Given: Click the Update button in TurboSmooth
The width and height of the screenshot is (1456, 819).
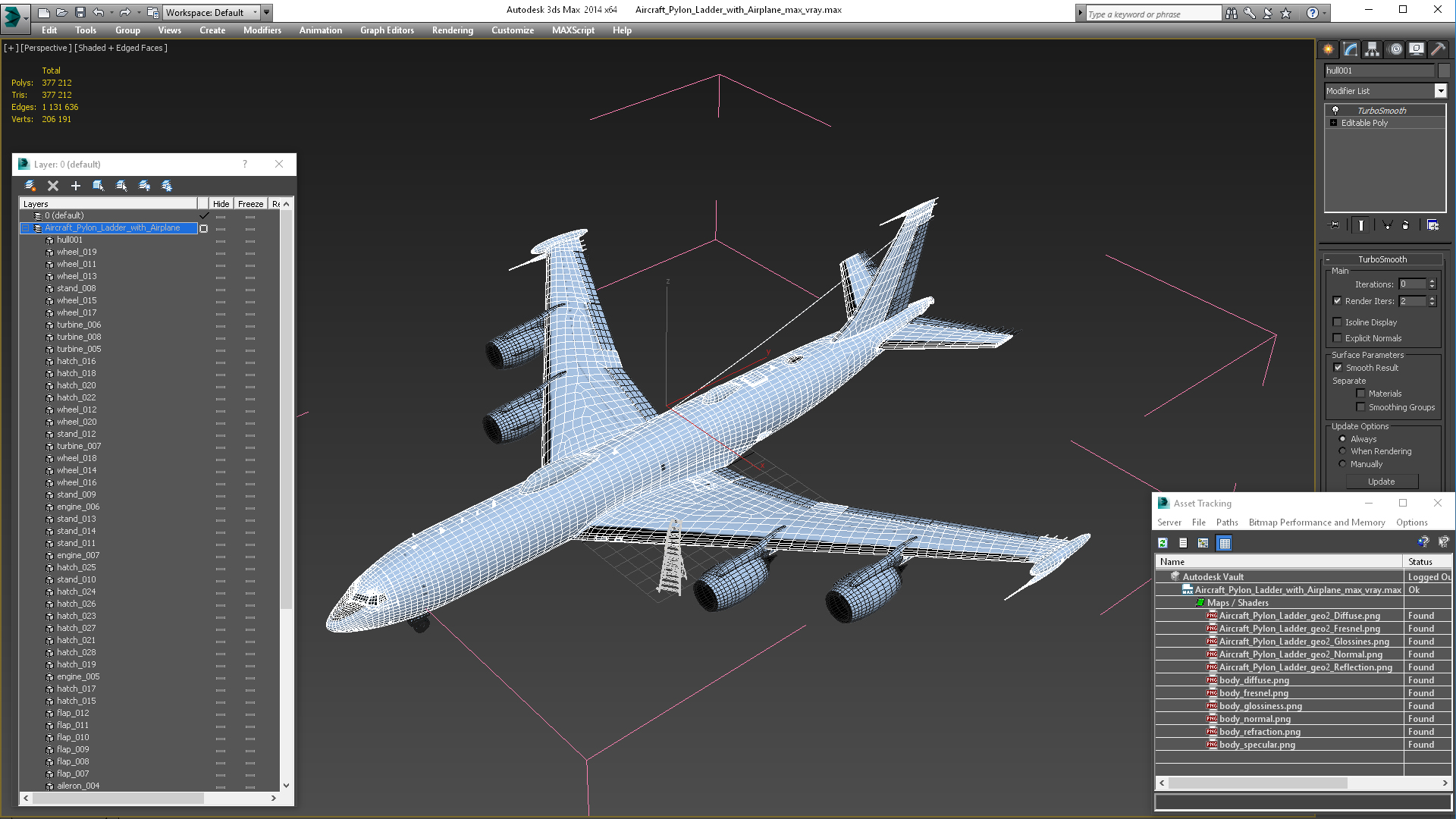Looking at the screenshot, I should tap(1382, 482).
